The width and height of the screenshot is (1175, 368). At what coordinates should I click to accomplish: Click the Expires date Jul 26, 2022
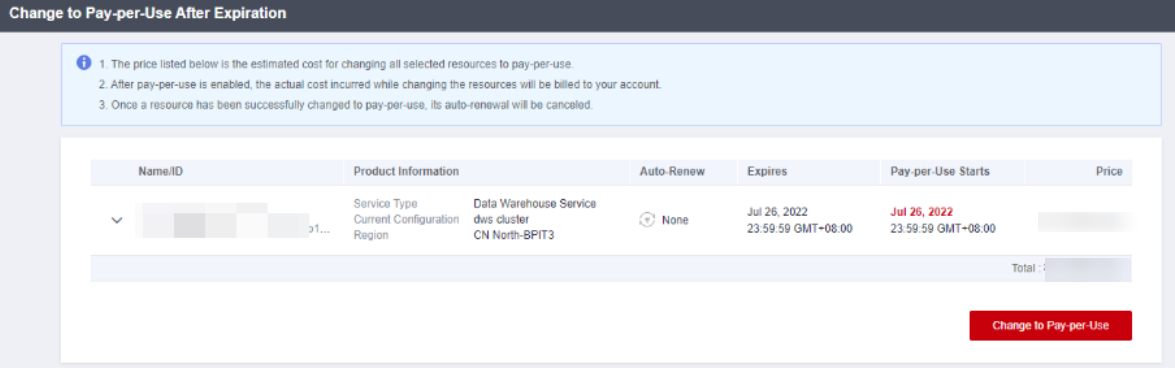(777, 212)
